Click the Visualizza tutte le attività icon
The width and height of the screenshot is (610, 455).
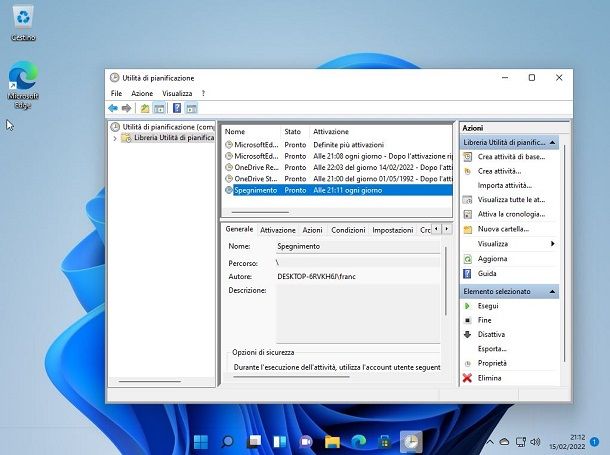tap(468, 200)
